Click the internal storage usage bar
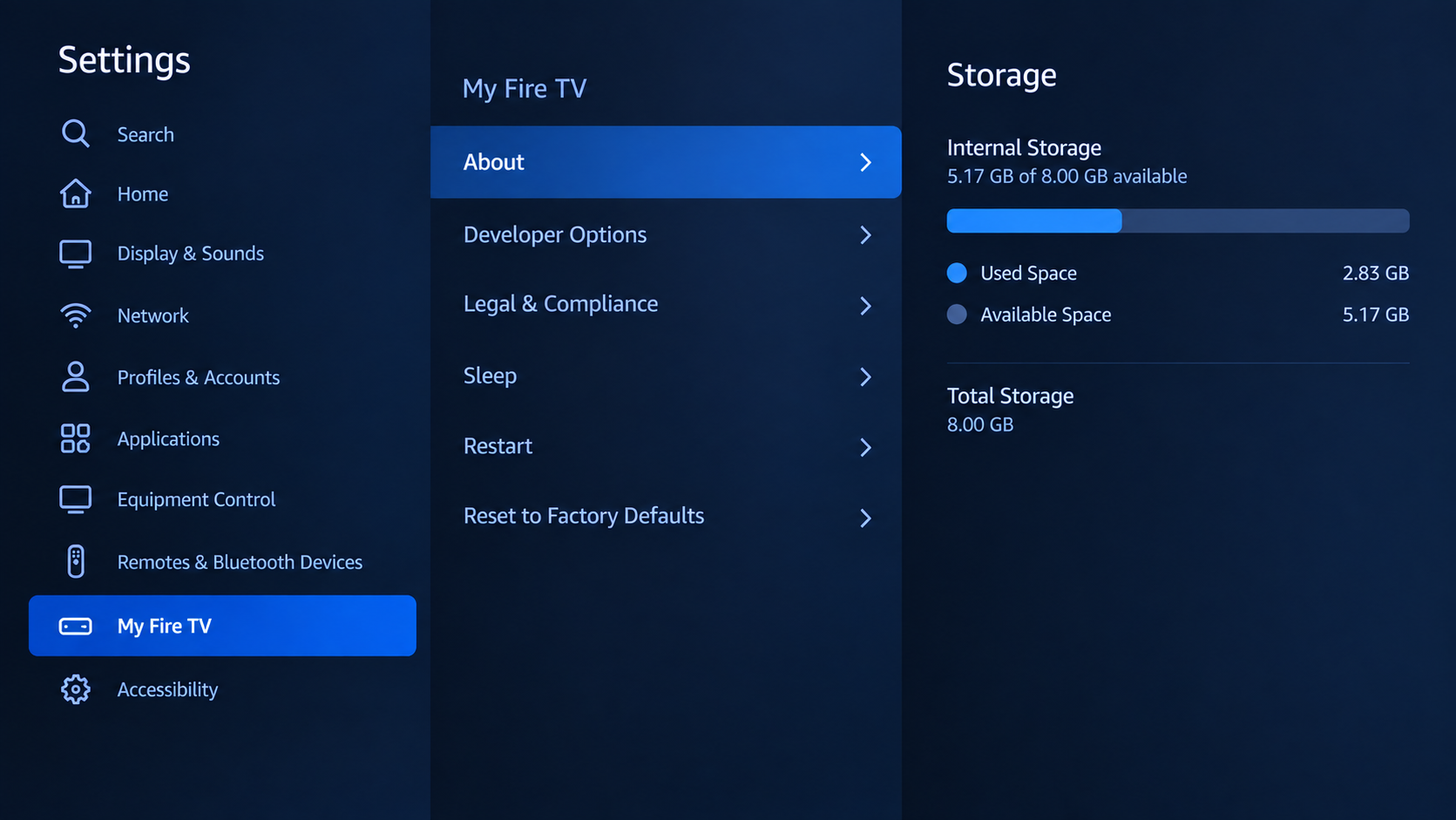The image size is (1456, 820). 1178,220
